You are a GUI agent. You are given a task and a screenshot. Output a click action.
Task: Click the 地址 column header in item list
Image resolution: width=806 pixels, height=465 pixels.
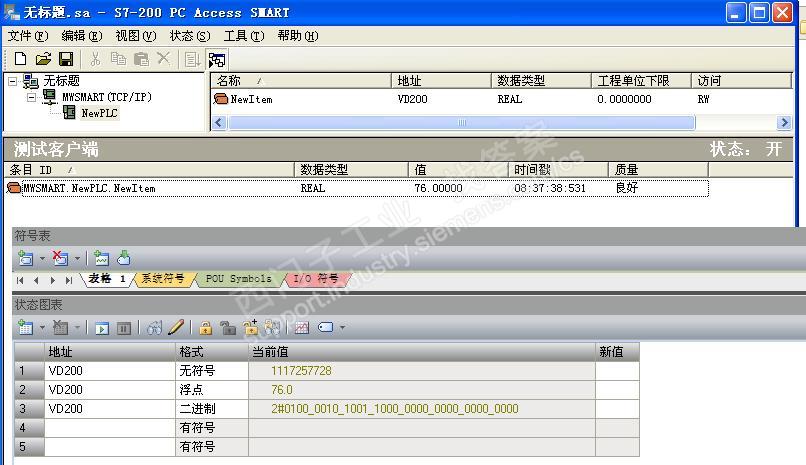442,81
